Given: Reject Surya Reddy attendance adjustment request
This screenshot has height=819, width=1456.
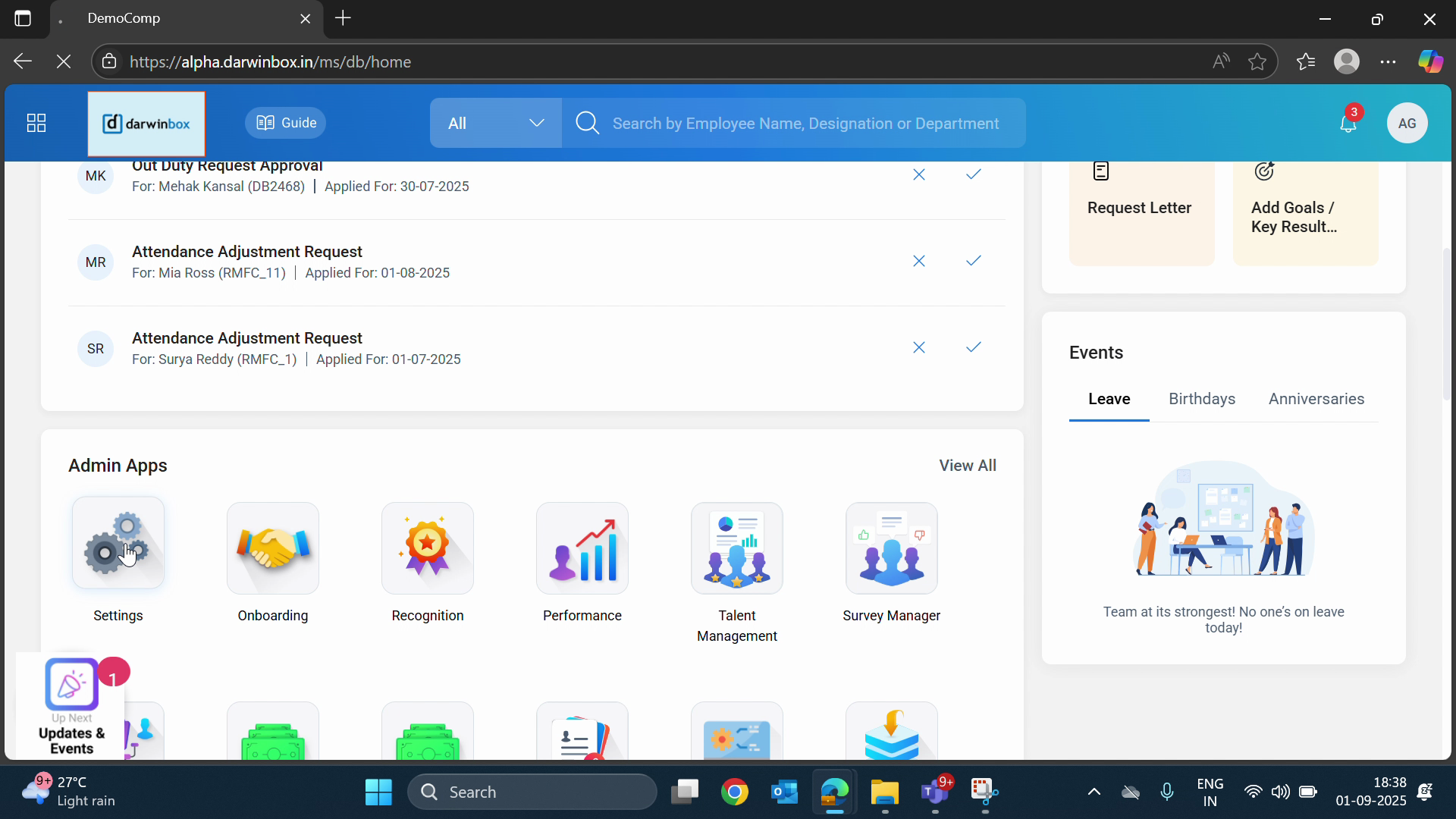Looking at the screenshot, I should click(x=919, y=347).
